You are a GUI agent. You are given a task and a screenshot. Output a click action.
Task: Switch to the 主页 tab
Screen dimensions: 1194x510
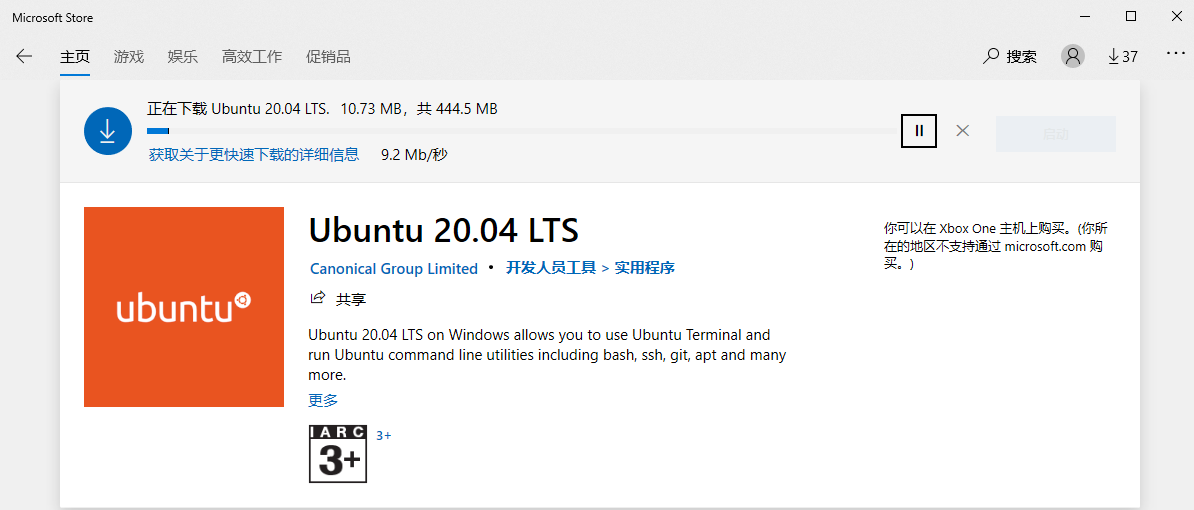[x=75, y=56]
